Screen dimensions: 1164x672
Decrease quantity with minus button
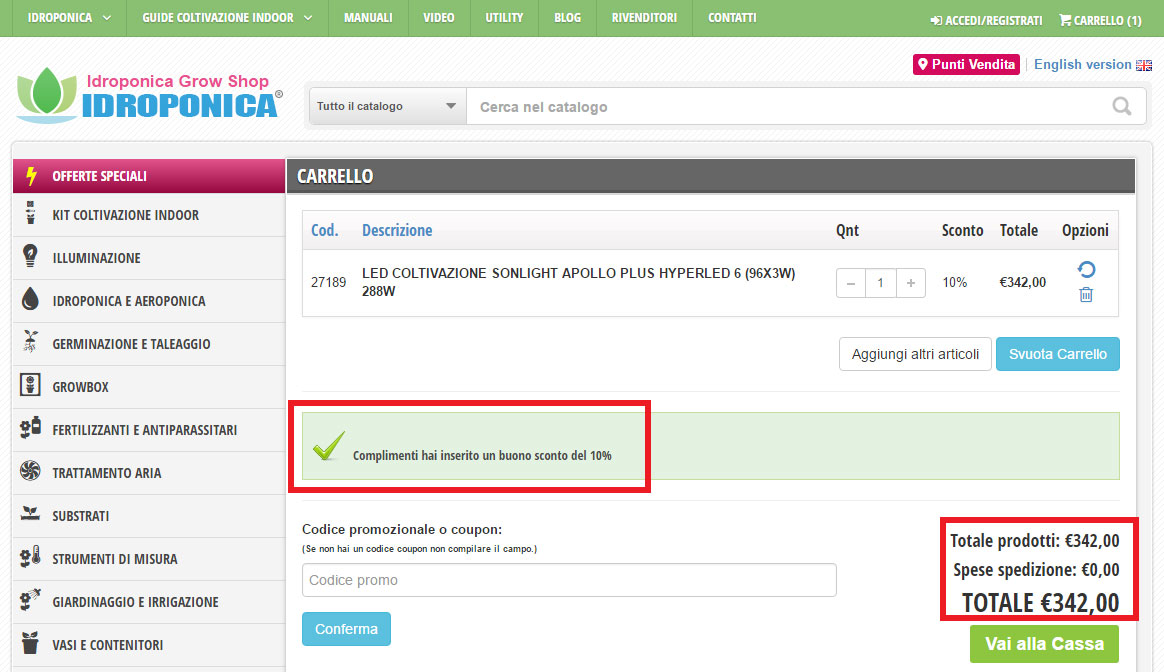(851, 283)
